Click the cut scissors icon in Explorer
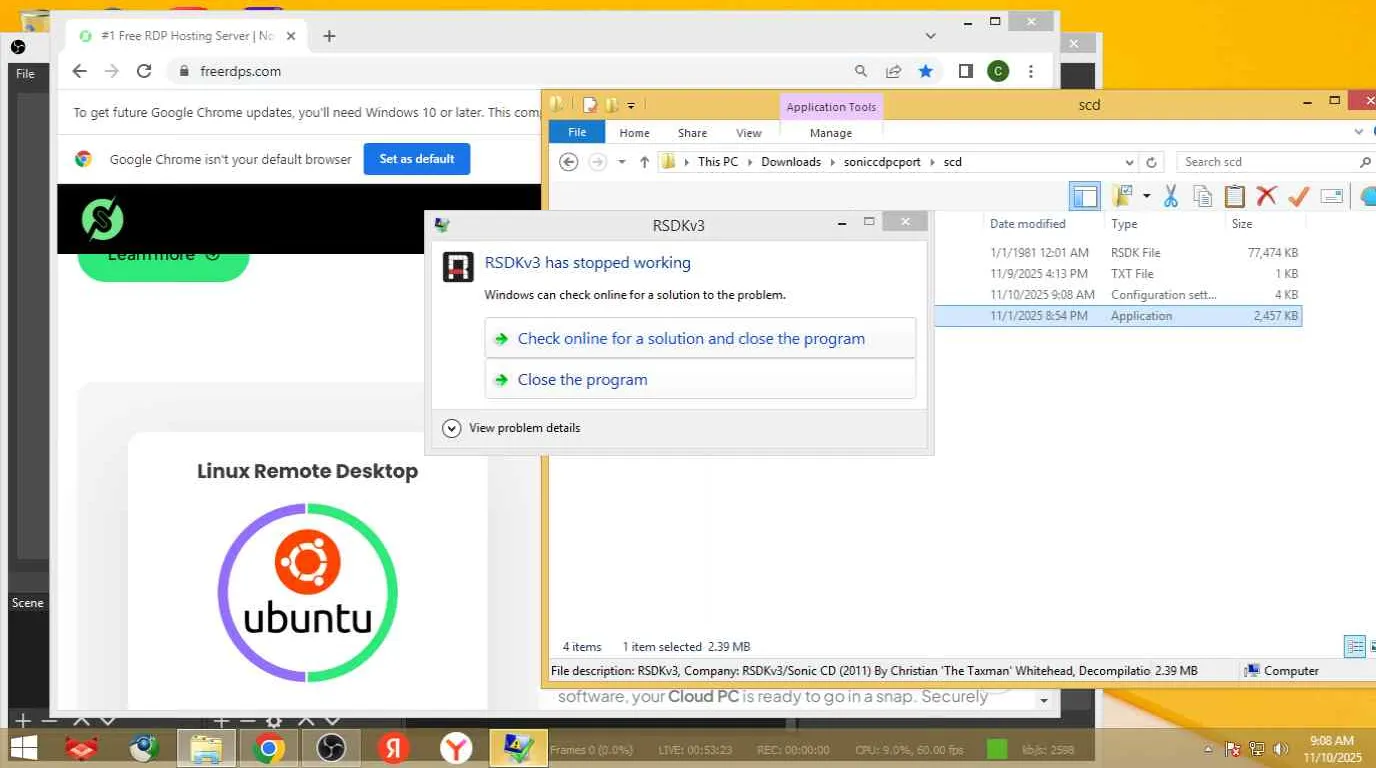The height and width of the screenshot is (768, 1376). coord(1170,196)
